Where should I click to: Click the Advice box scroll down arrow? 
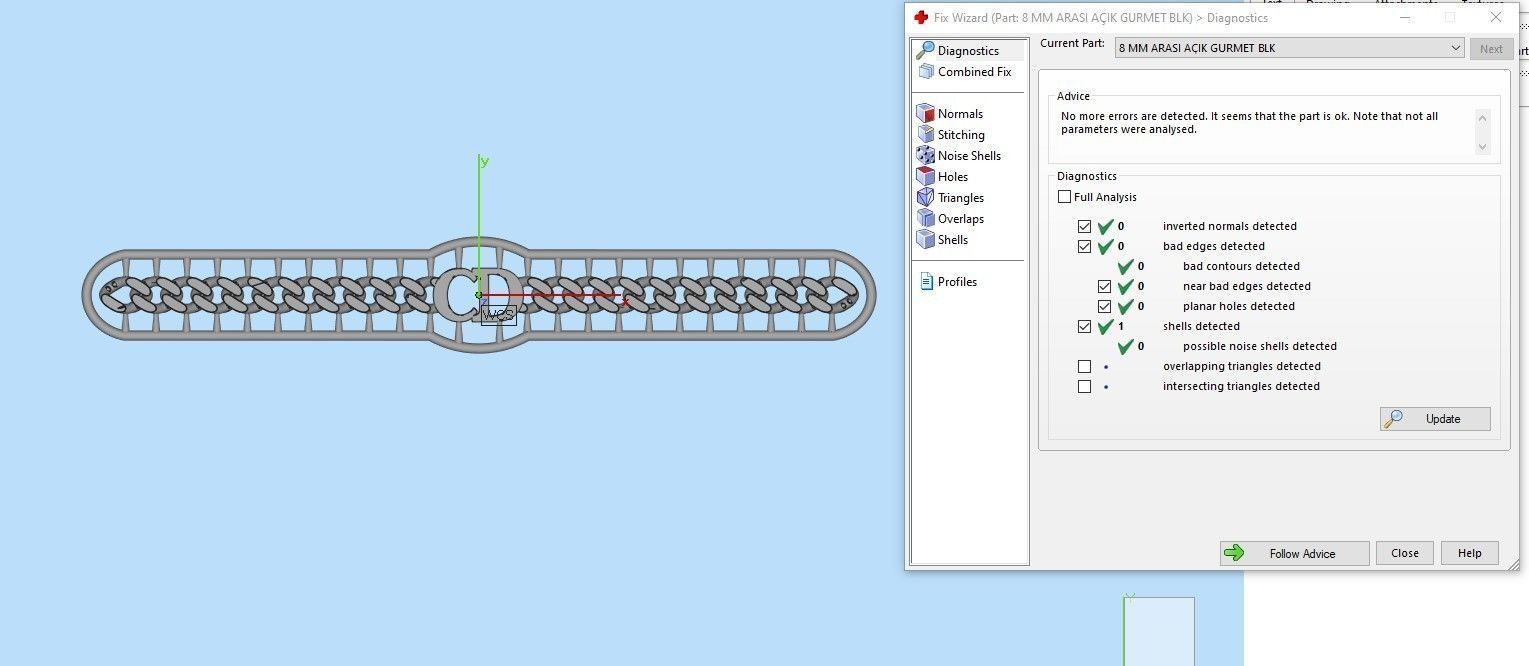click(1482, 147)
